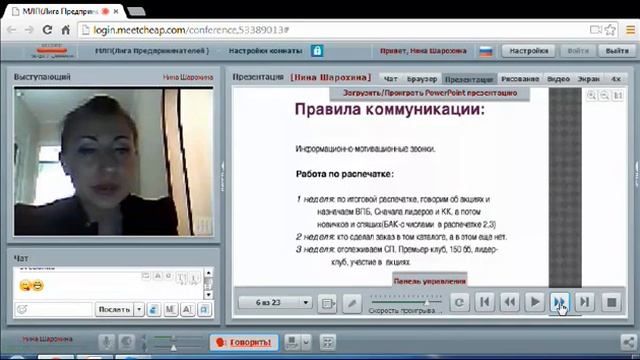Screen dimensions: 640x360
Task: Select the Презентация tab
Action: (x=469, y=79)
